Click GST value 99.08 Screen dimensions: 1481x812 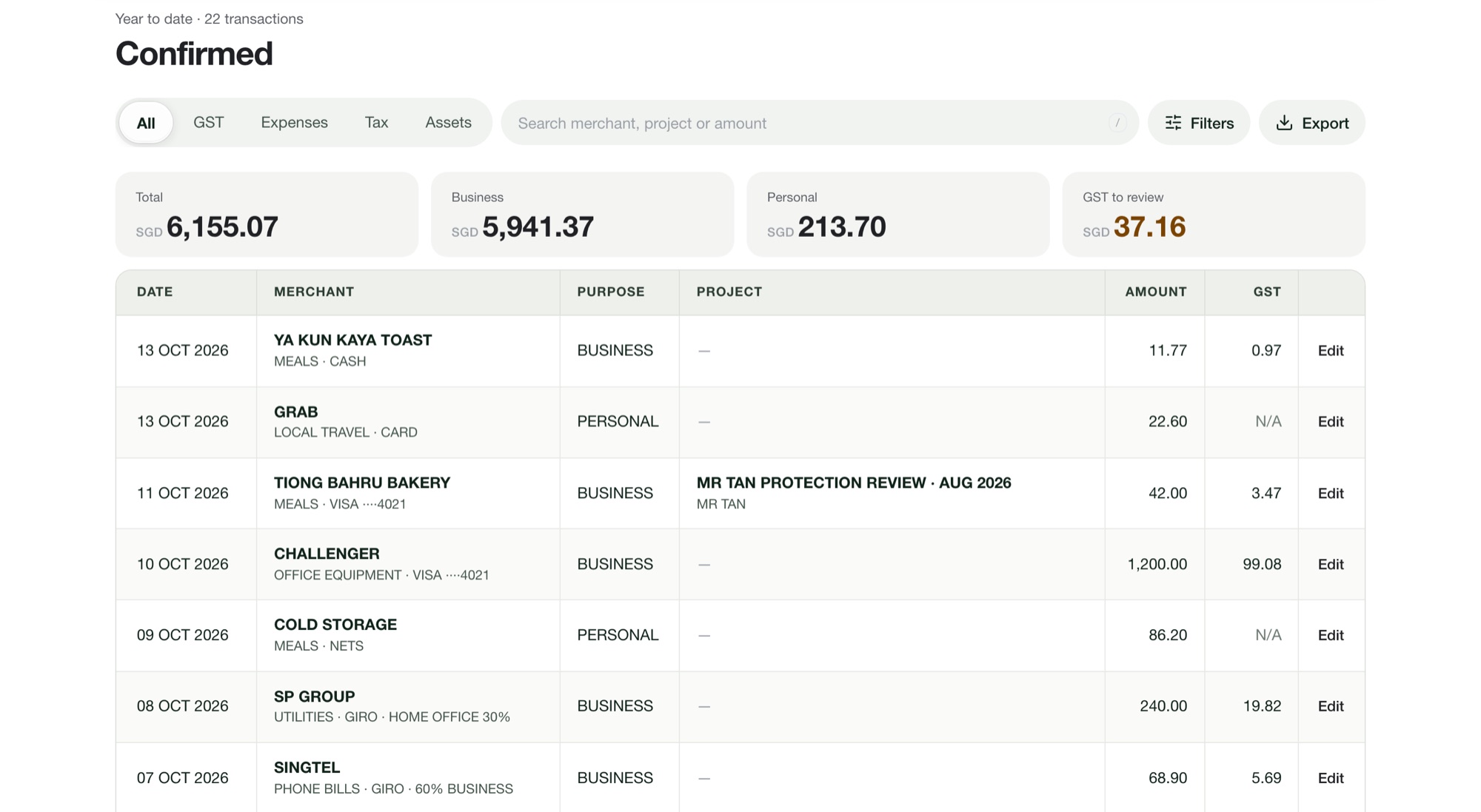(x=1262, y=565)
